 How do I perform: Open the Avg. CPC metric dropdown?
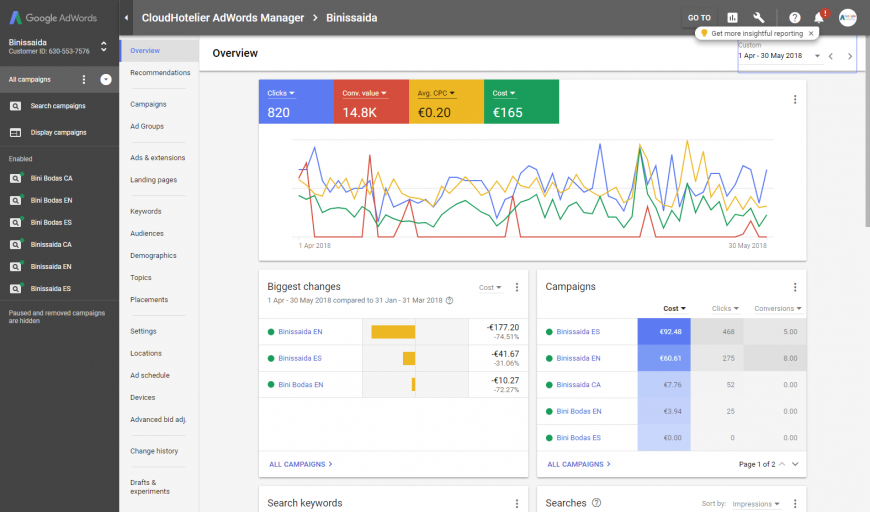click(x=436, y=93)
